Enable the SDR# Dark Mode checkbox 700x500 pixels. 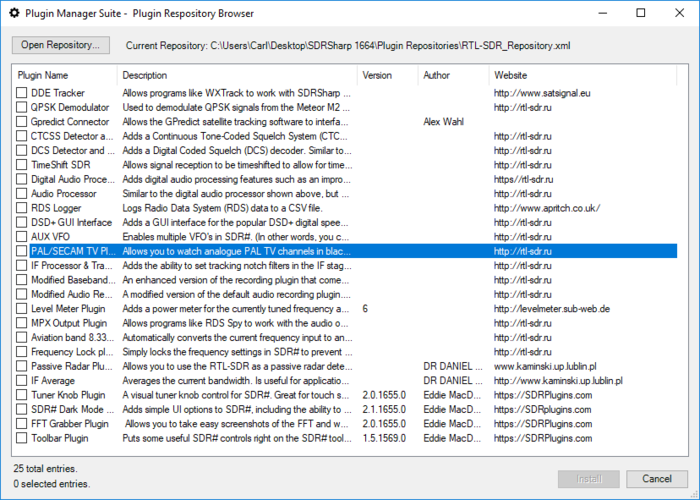[21, 409]
